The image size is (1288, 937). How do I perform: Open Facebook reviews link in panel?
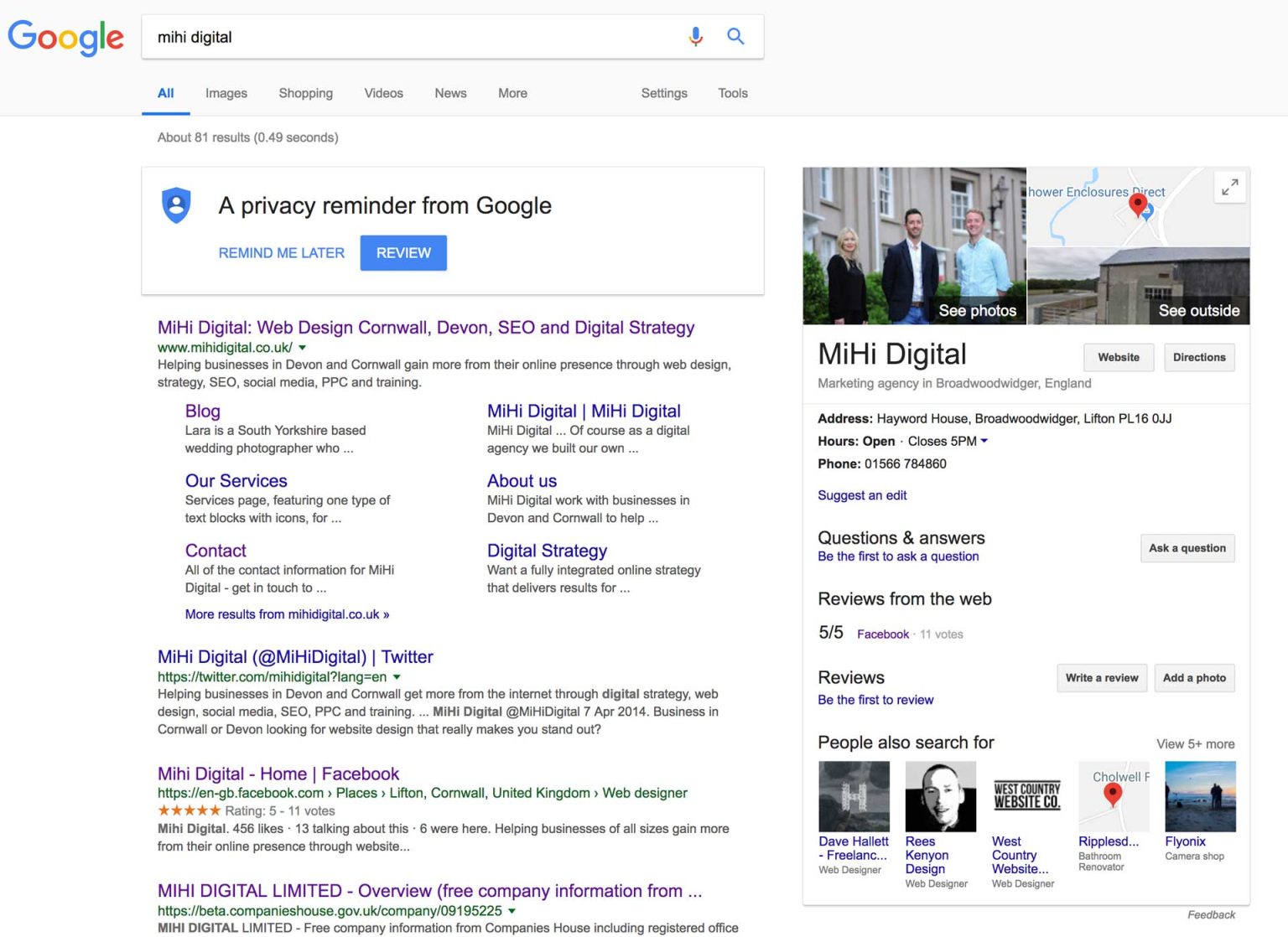[x=883, y=634]
